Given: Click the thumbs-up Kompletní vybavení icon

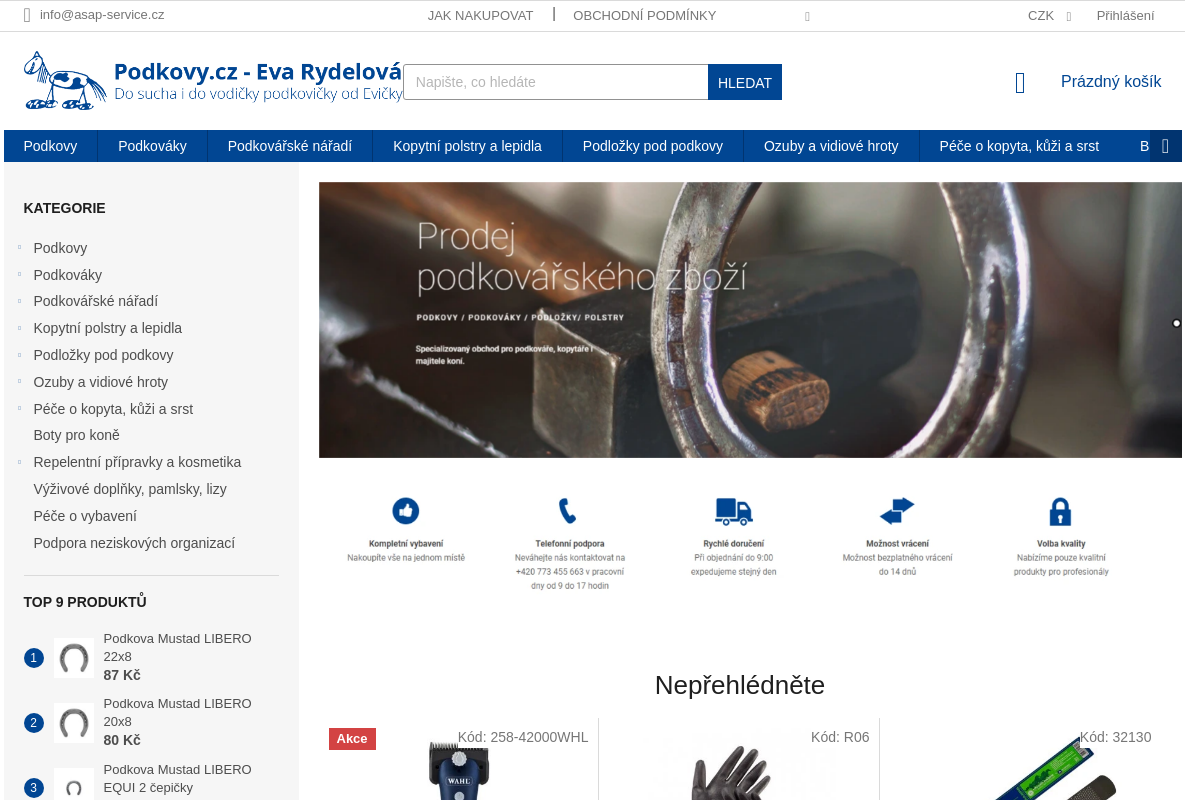Looking at the screenshot, I should click(x=405, y=511).
